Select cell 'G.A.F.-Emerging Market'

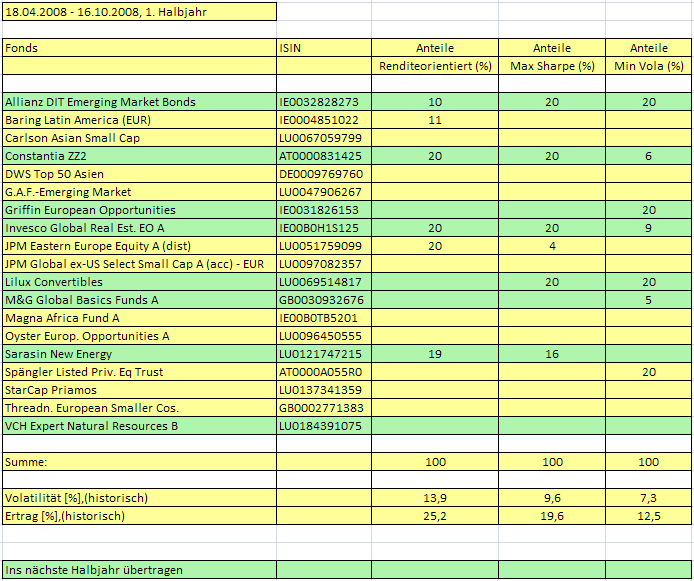(x=139, y=192)
